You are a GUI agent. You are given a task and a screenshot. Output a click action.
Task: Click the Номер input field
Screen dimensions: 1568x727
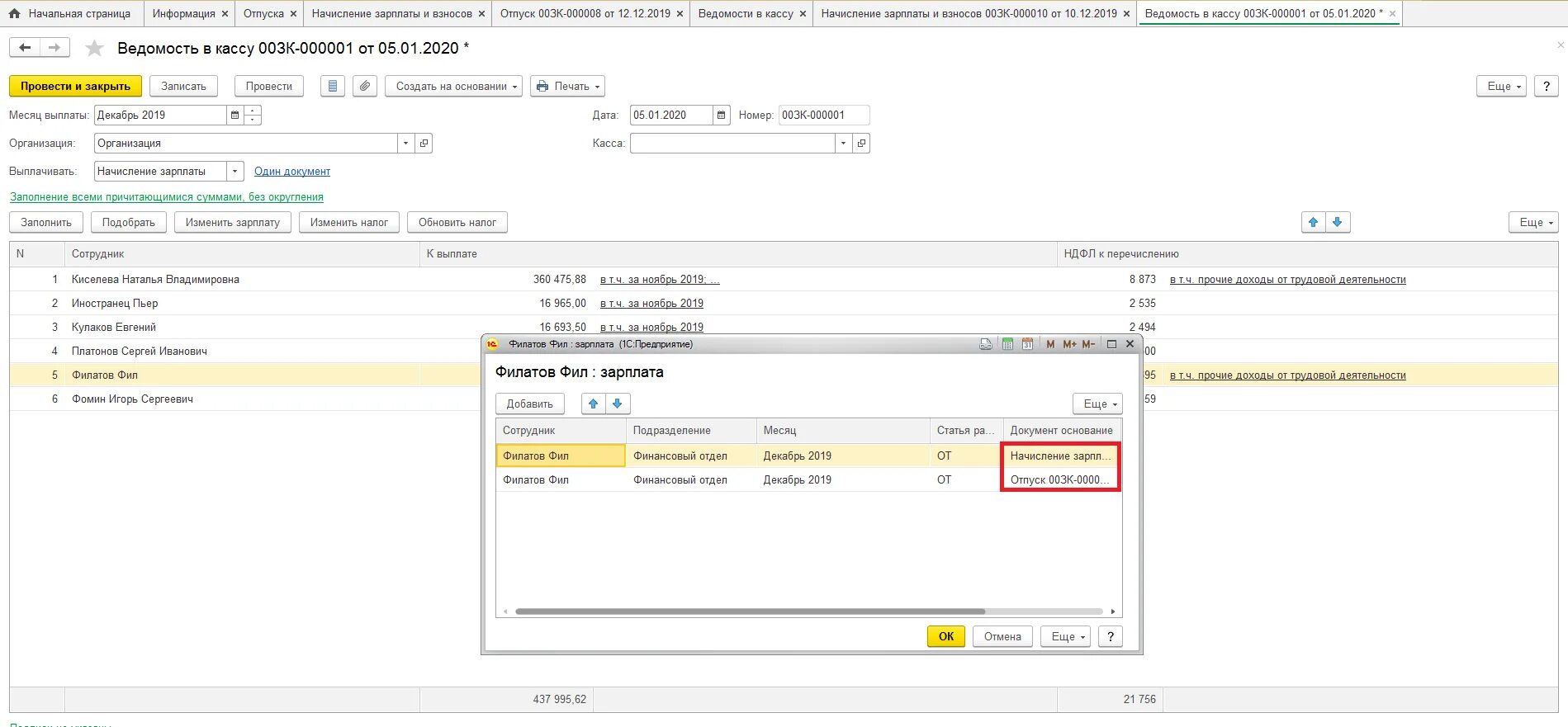[824, 116]
